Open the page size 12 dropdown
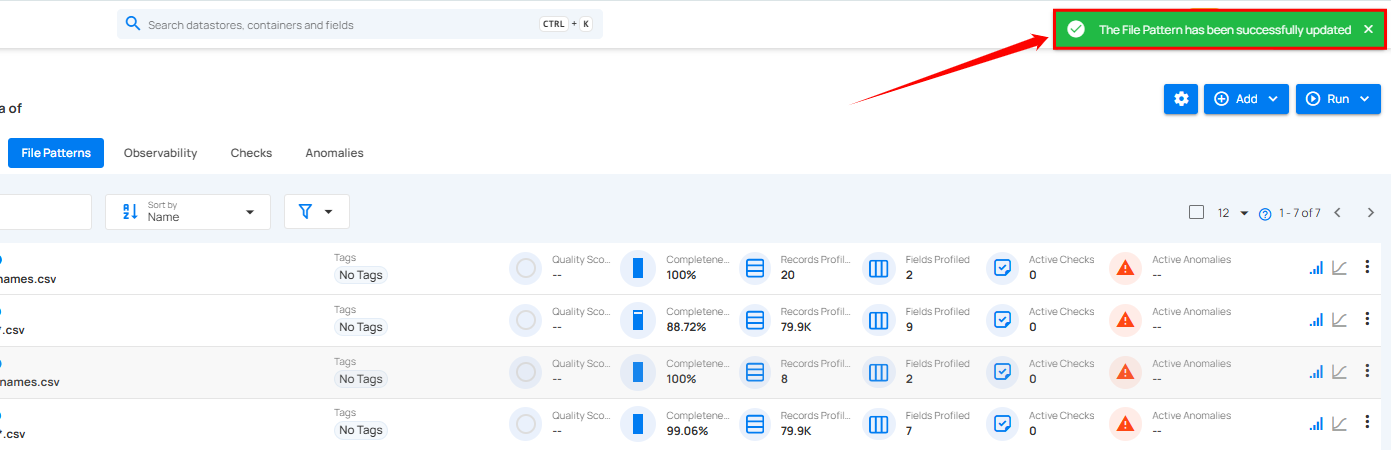The height and width of the screenshot is (450, 1391). [x=1233, y=213]
